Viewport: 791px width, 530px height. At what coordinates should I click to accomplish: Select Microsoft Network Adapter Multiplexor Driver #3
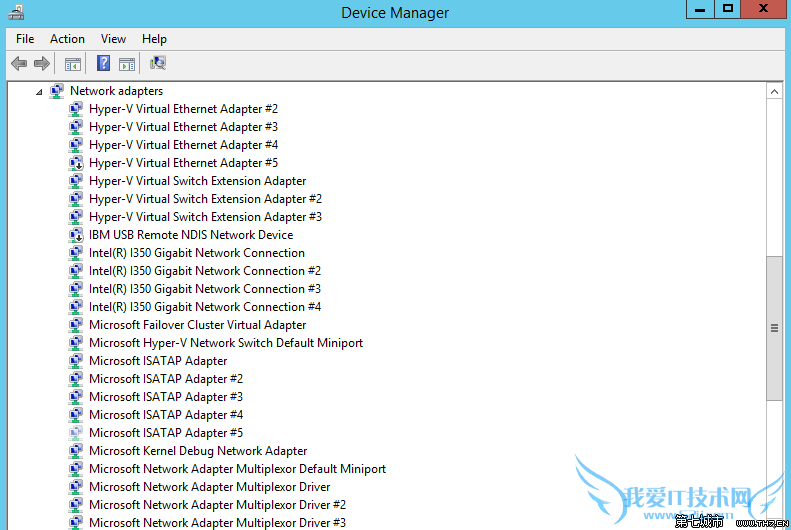pos(217,523)
